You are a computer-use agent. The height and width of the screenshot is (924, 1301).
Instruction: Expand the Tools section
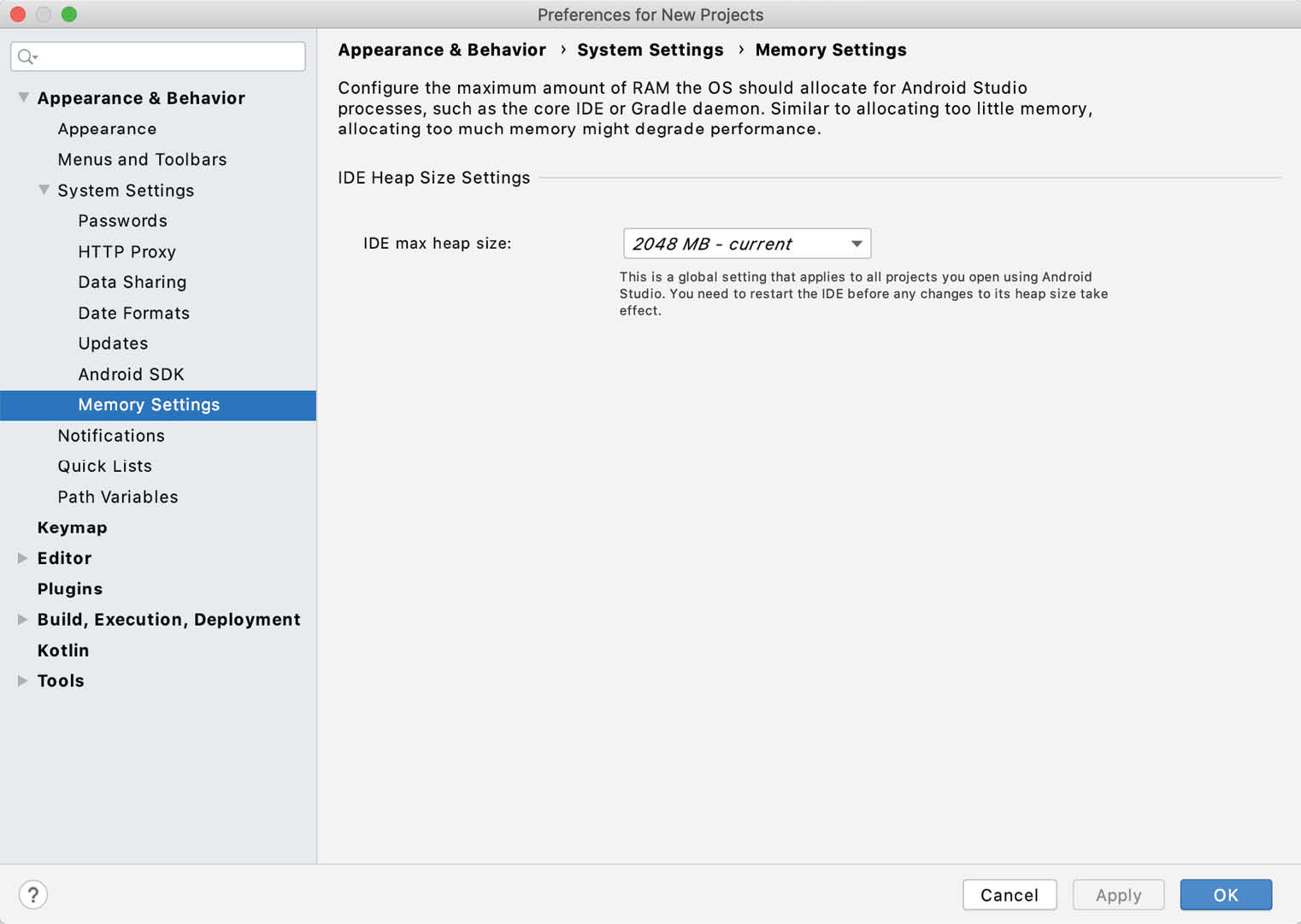point(23,681)
